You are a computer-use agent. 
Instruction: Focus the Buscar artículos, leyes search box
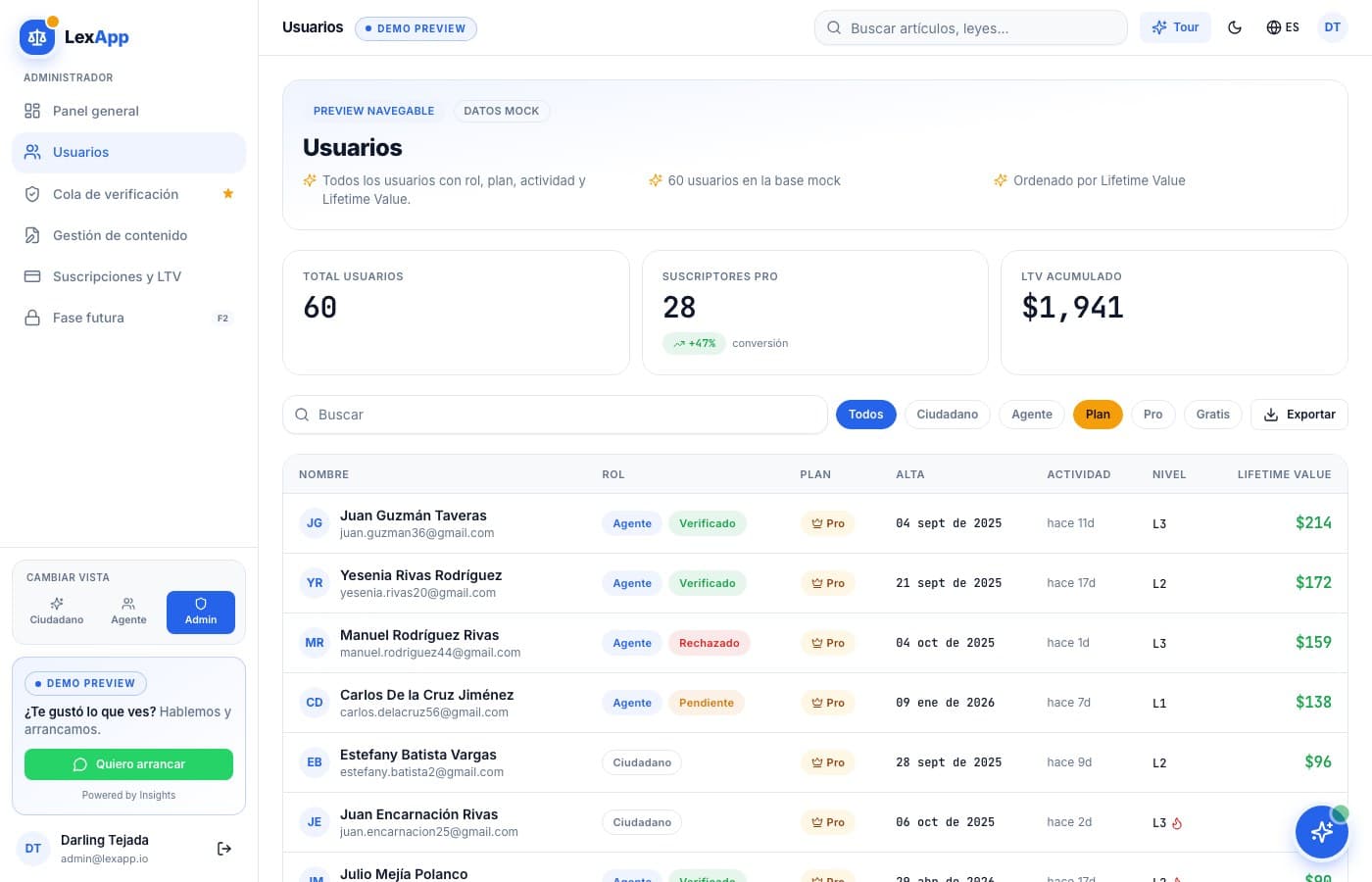970,28
